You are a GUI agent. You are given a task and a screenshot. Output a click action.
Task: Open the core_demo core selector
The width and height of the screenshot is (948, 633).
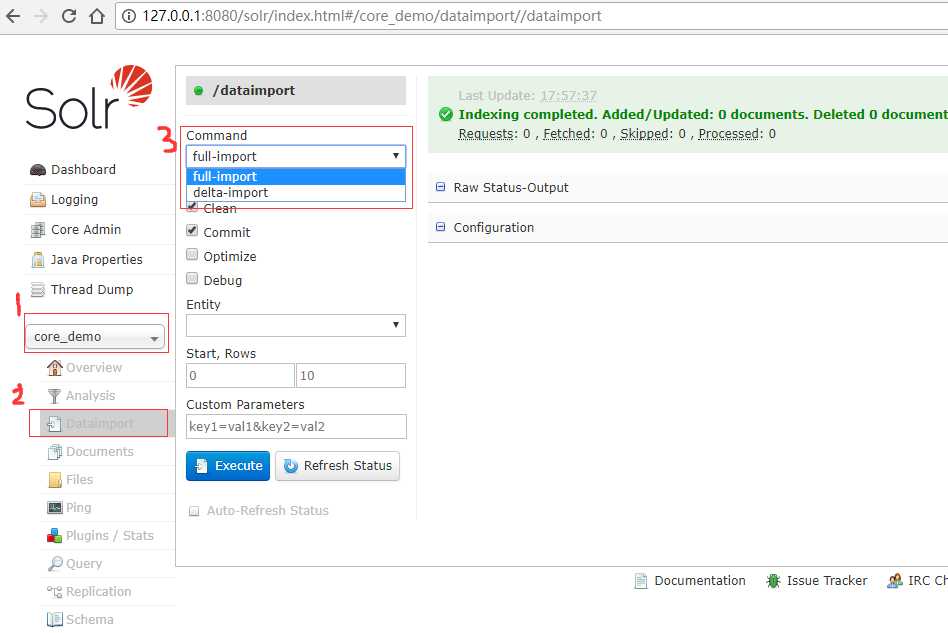tap(96, 337)
